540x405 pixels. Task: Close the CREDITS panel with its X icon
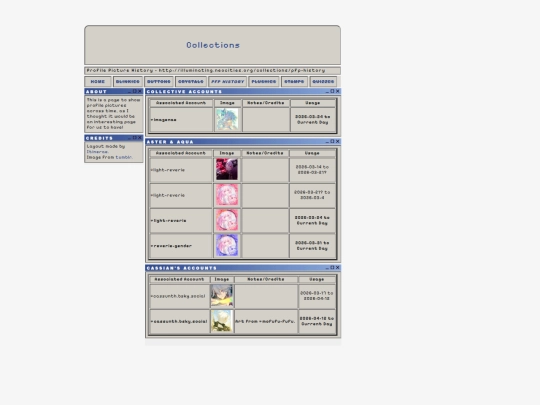(140, 138)
